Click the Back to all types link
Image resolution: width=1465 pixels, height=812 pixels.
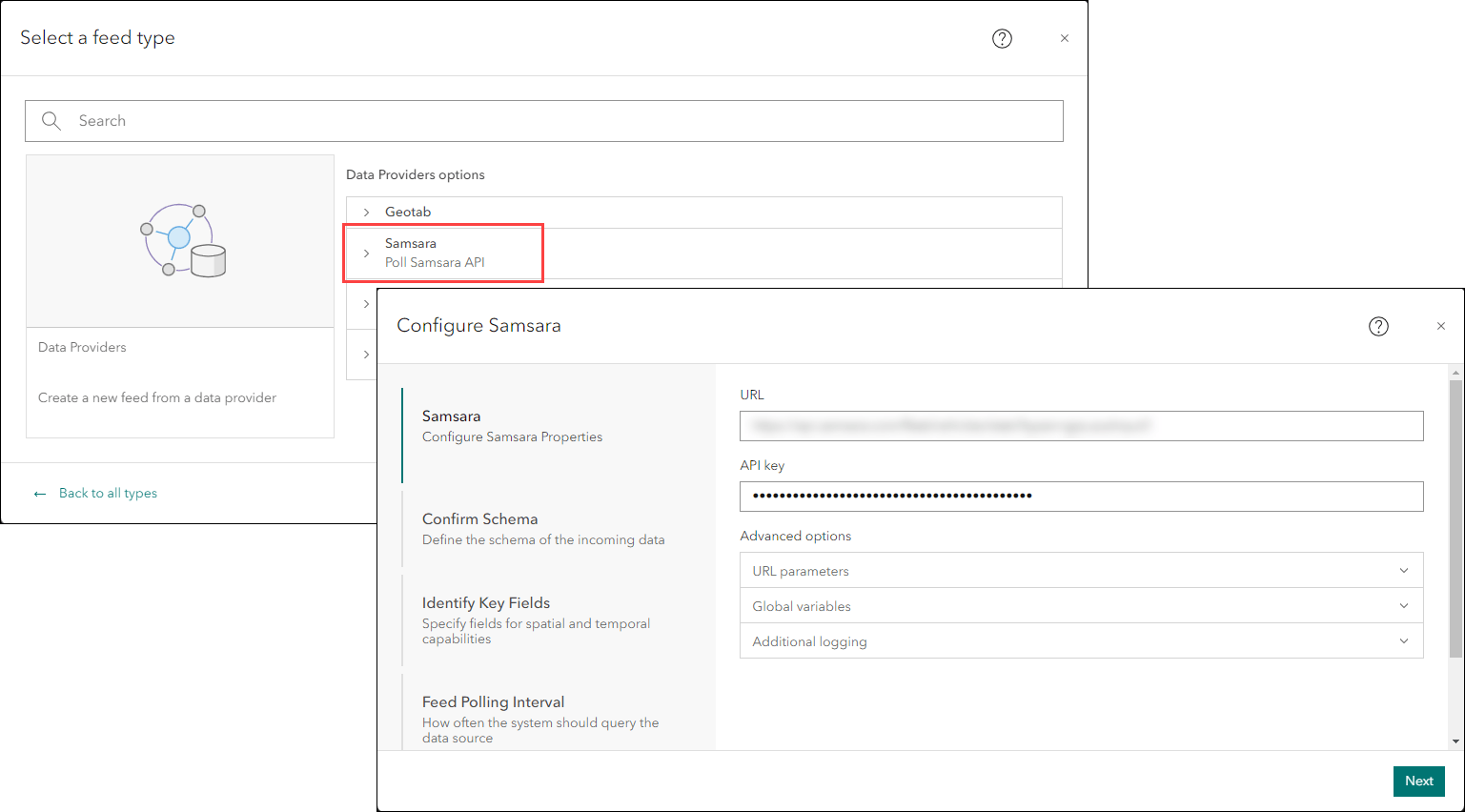(108, 493)
